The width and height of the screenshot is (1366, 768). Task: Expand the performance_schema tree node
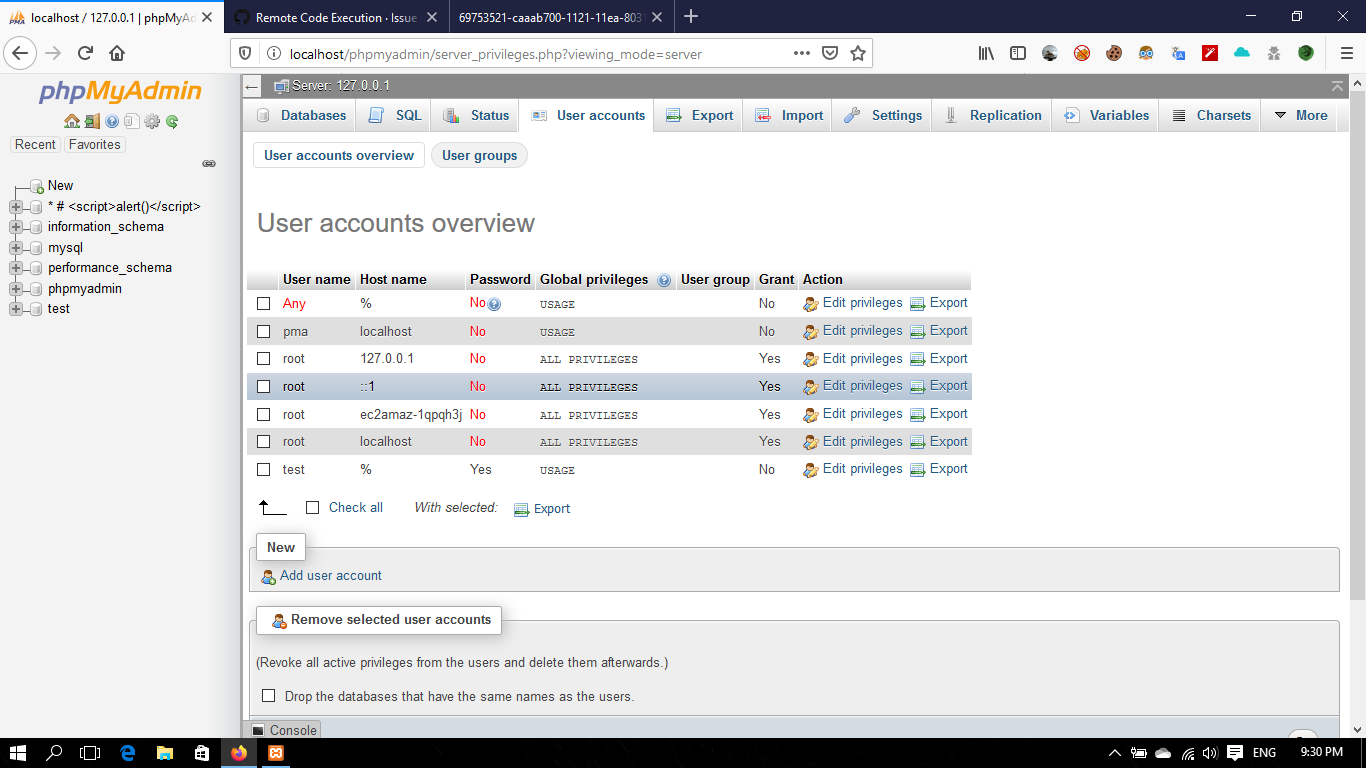point(14,267)
